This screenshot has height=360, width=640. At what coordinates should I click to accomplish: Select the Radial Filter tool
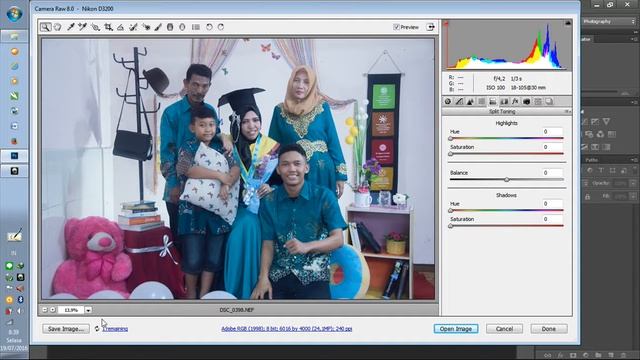click(182, 27)
